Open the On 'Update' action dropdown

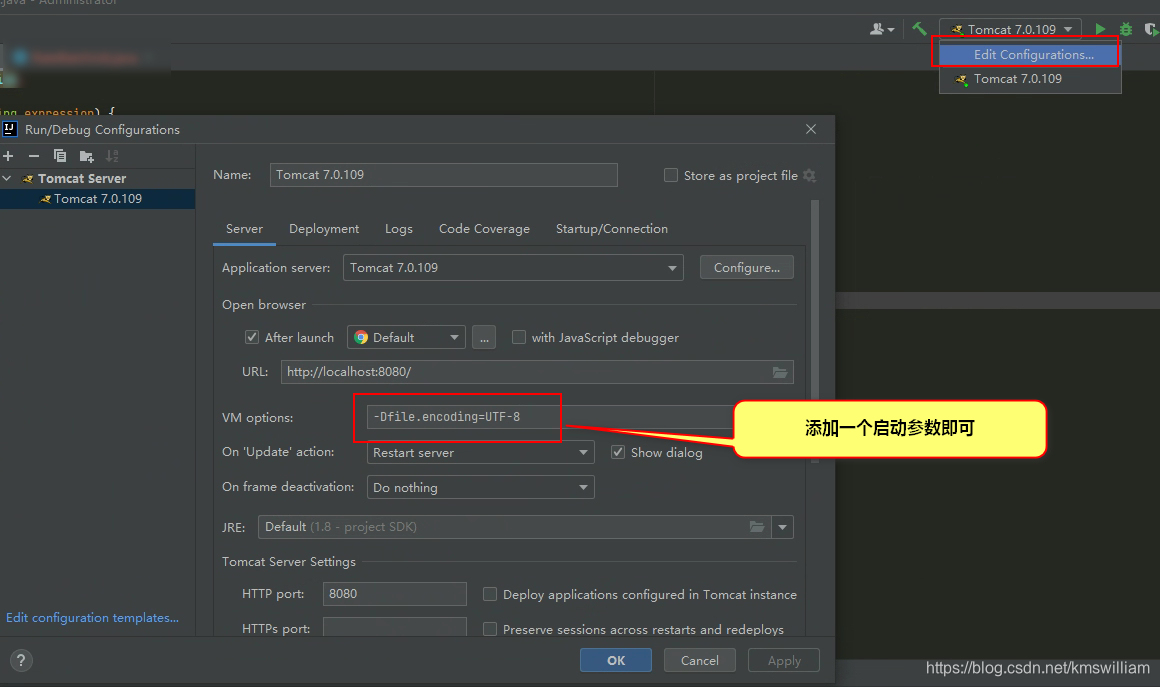[x=480, y=453]
